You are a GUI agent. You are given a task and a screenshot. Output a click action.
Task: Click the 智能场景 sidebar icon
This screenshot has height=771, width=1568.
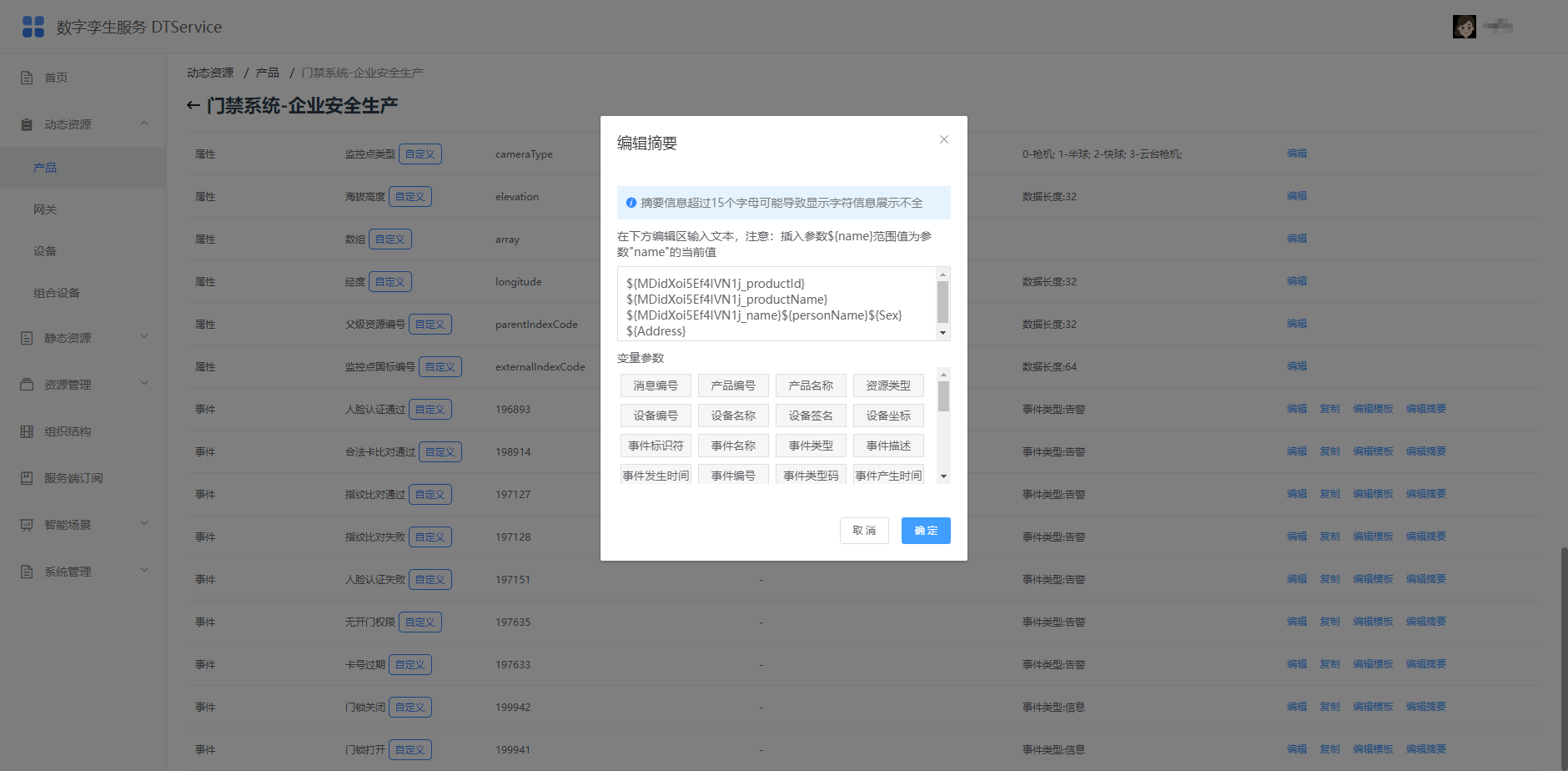coord(27,525)
